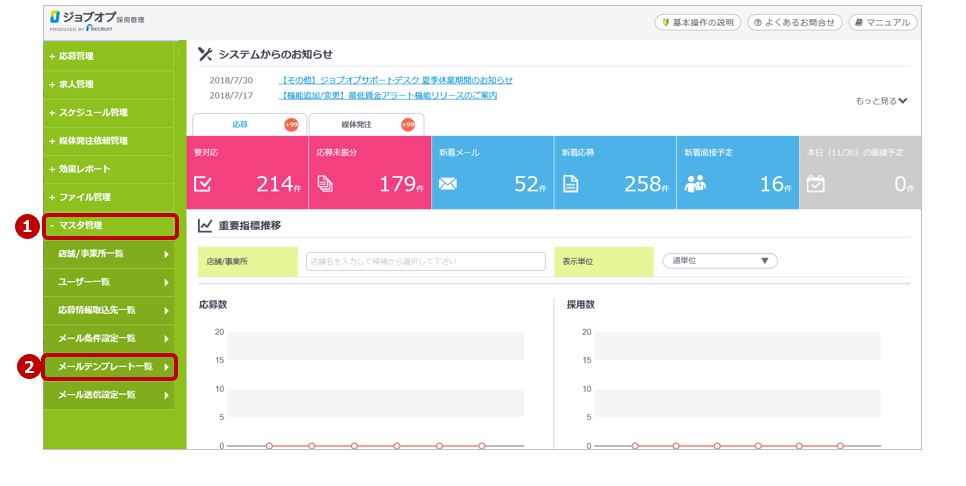Collapse the マスタ管理 menu section
This screenshot has width=966, height=486.
pos(109,226)
